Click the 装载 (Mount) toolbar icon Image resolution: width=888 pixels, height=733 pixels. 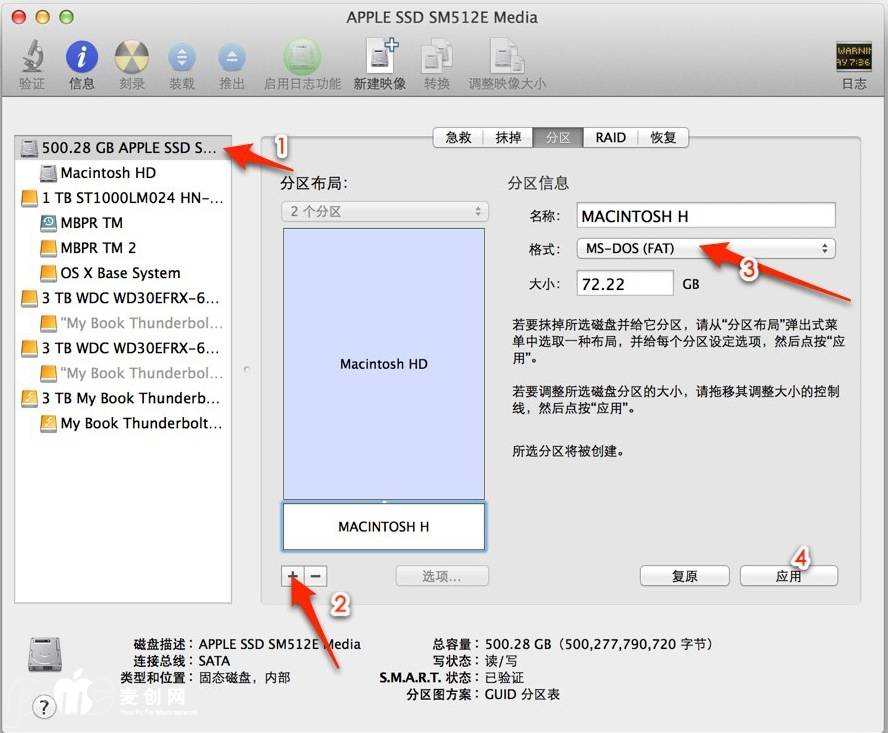(182, 58)
